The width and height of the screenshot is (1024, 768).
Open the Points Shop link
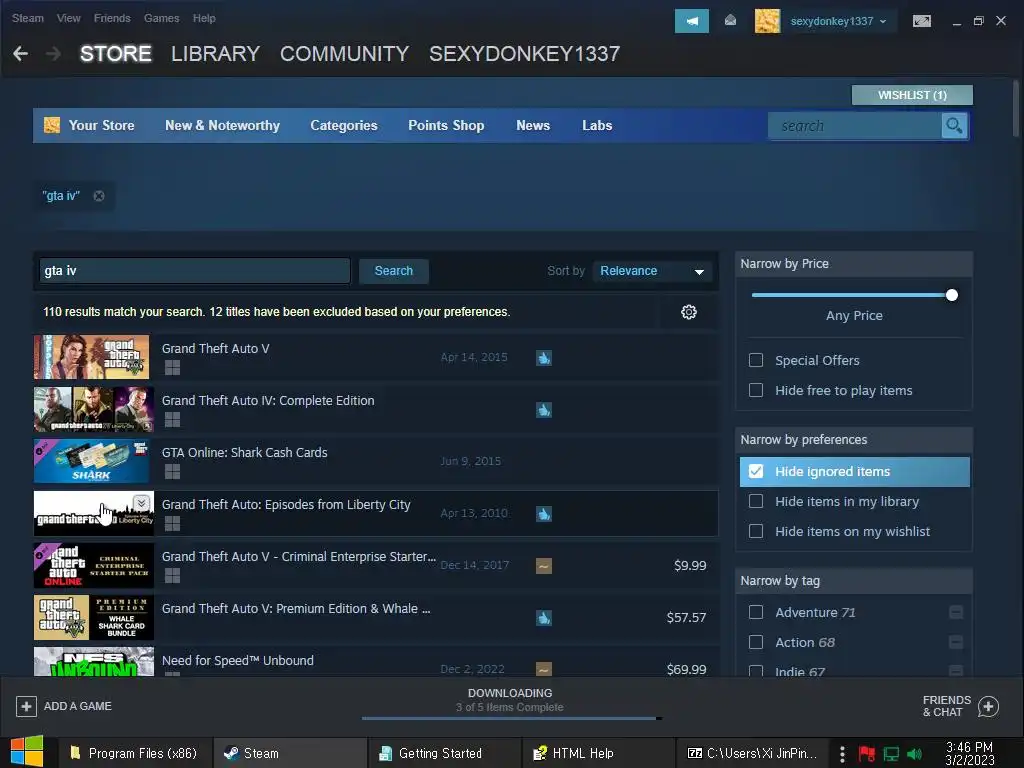click(446, 125)
